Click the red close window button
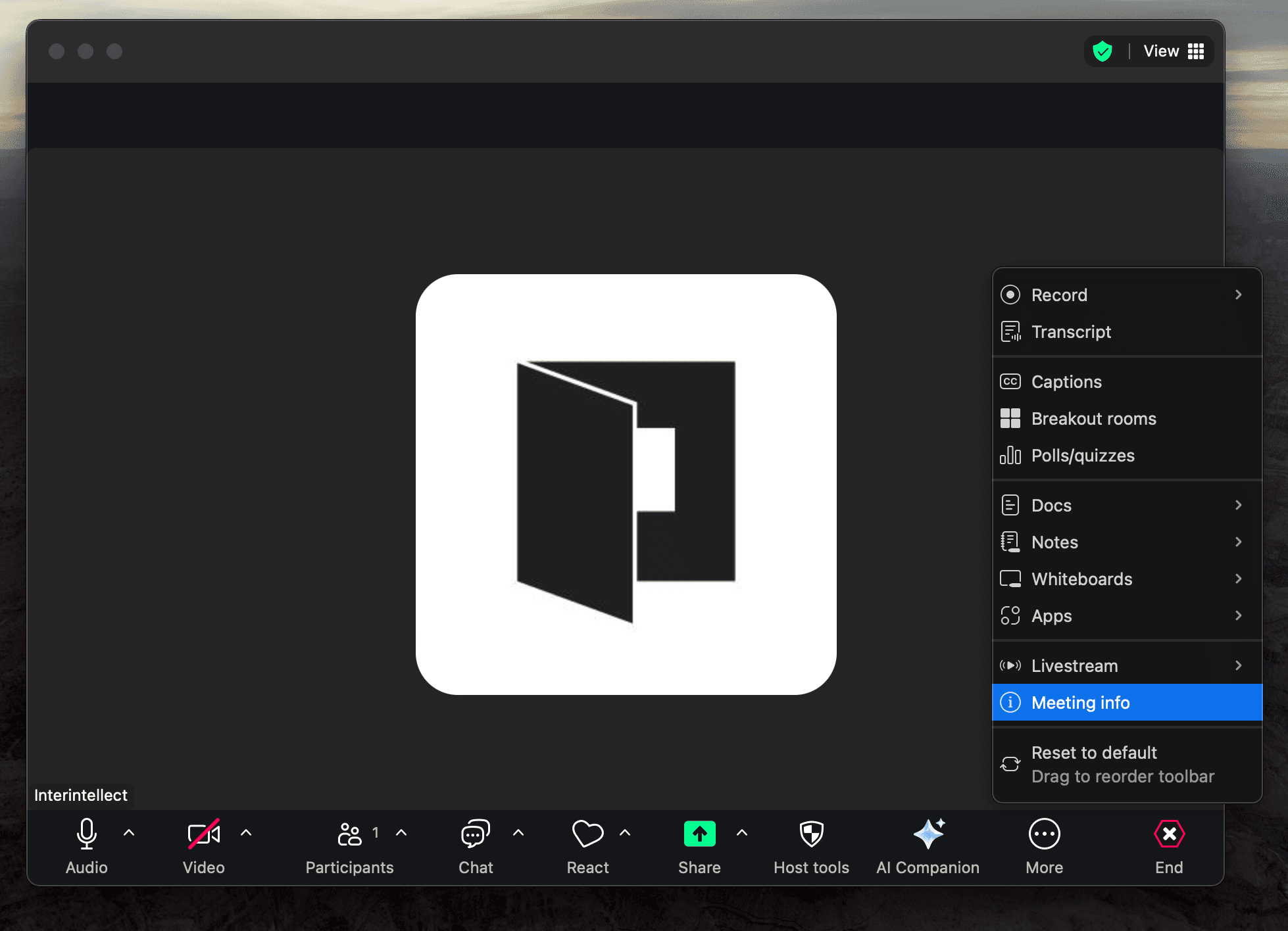The image size is (1288, 931). pyautogui.click(x=57, y=51)
